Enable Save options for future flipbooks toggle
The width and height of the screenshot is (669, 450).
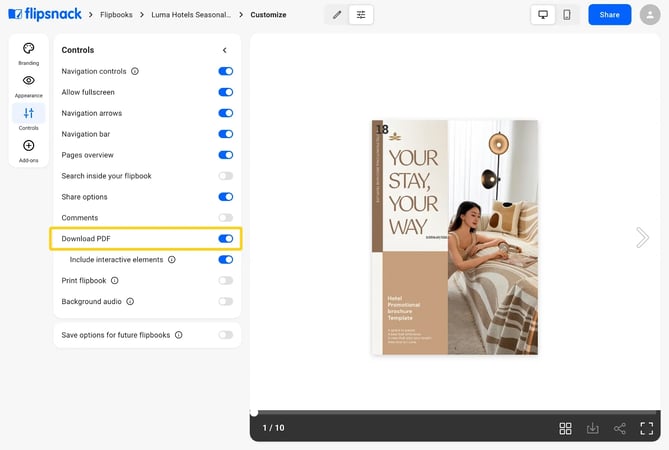click(226, 335)
